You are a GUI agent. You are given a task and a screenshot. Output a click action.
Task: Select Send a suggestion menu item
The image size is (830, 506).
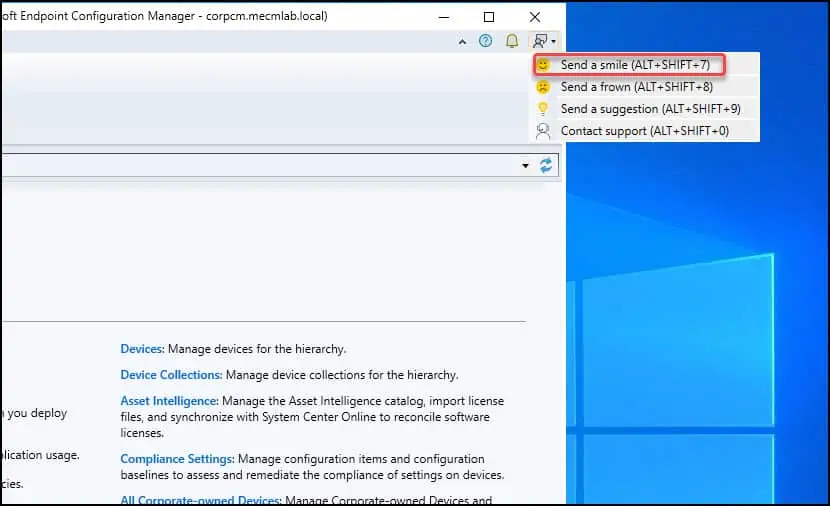point(644,109)
